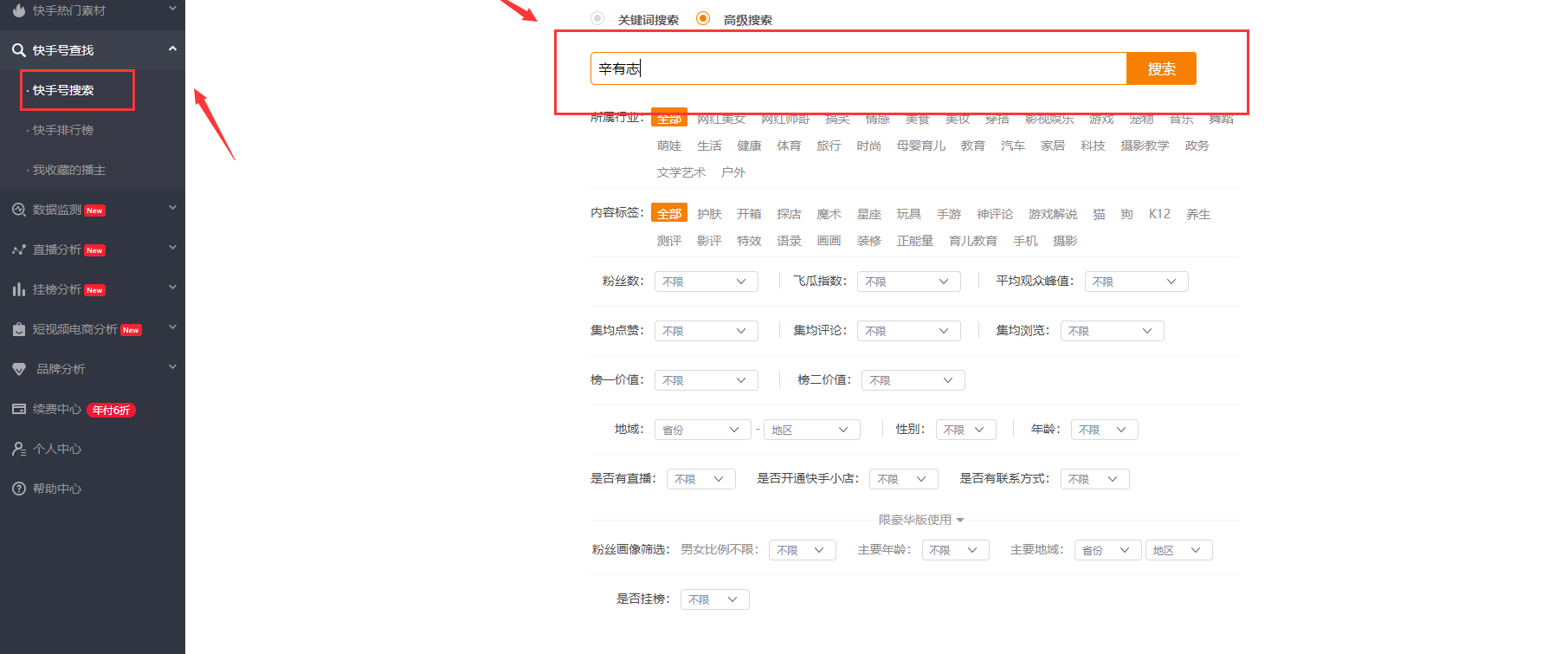
Task: Select the 育儿教育 content tag
Action: (x=973, y=241)
